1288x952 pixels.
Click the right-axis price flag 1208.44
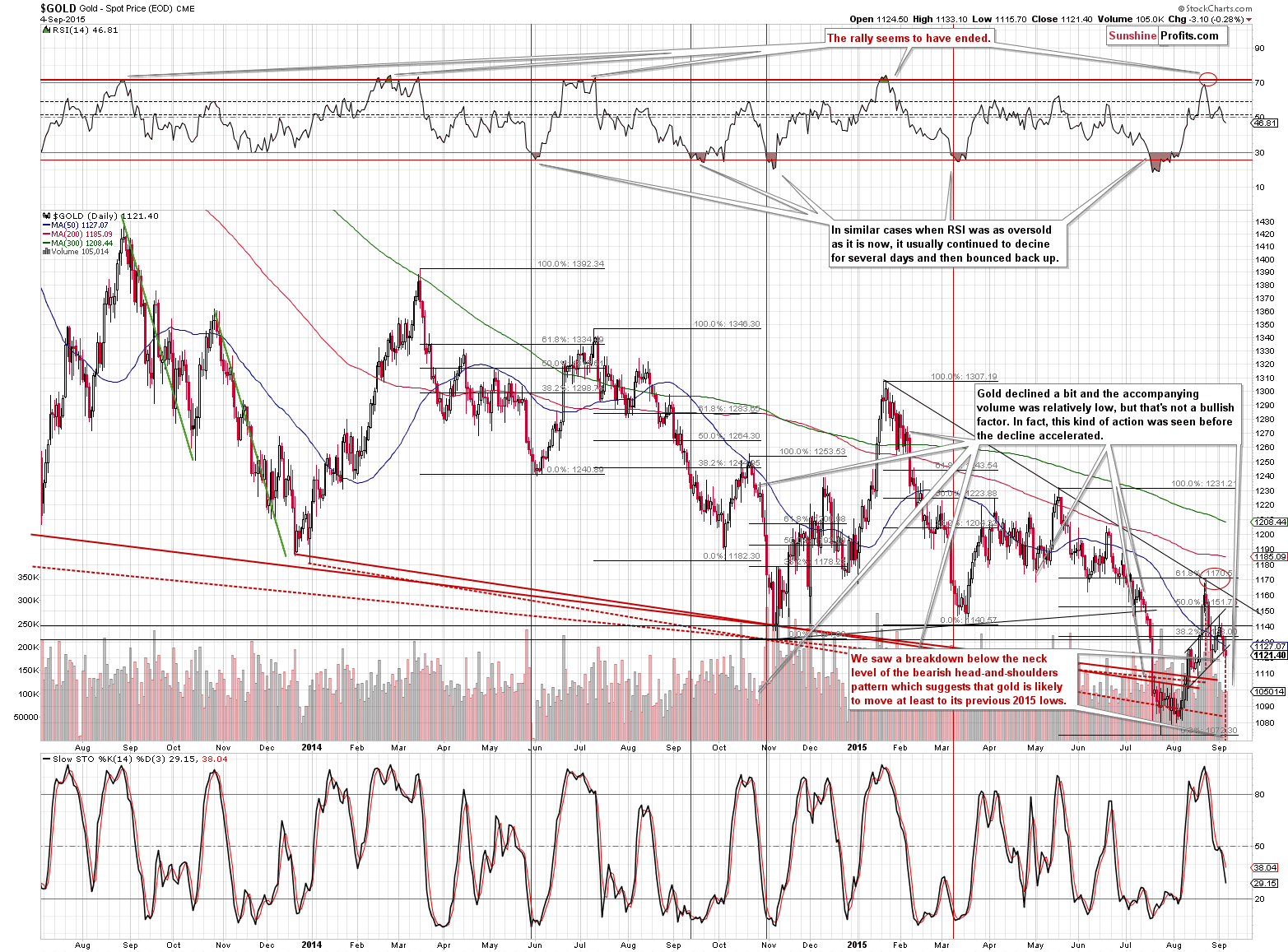coord(1270,522)
